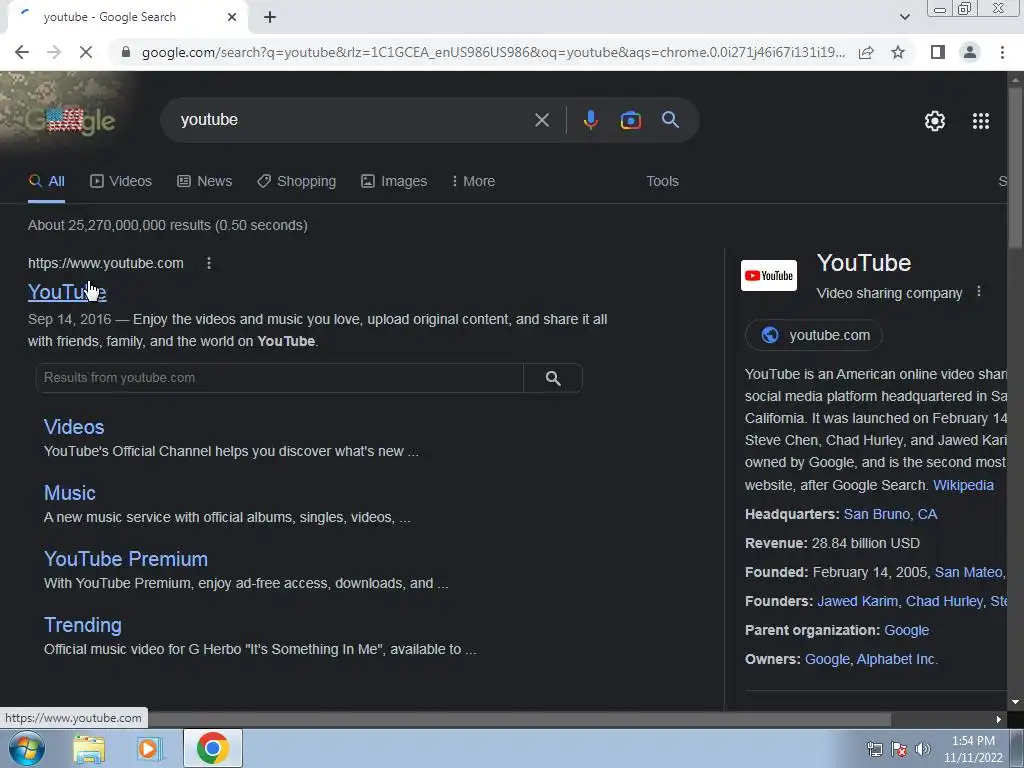
Task: Open the knowledge panel more options dots
Action: (x=978, y=292)
